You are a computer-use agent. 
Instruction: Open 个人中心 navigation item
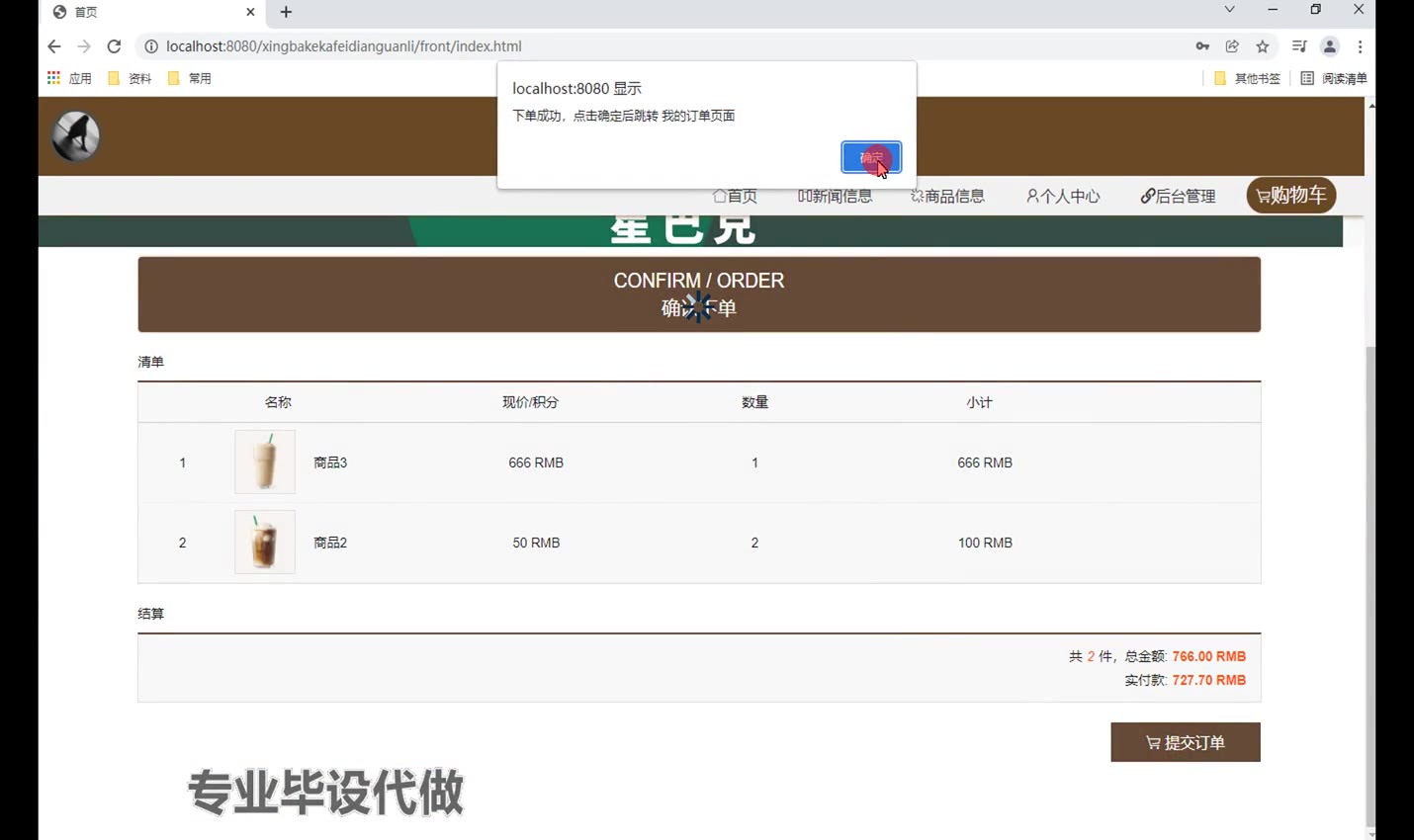[x=1063, y=196]
